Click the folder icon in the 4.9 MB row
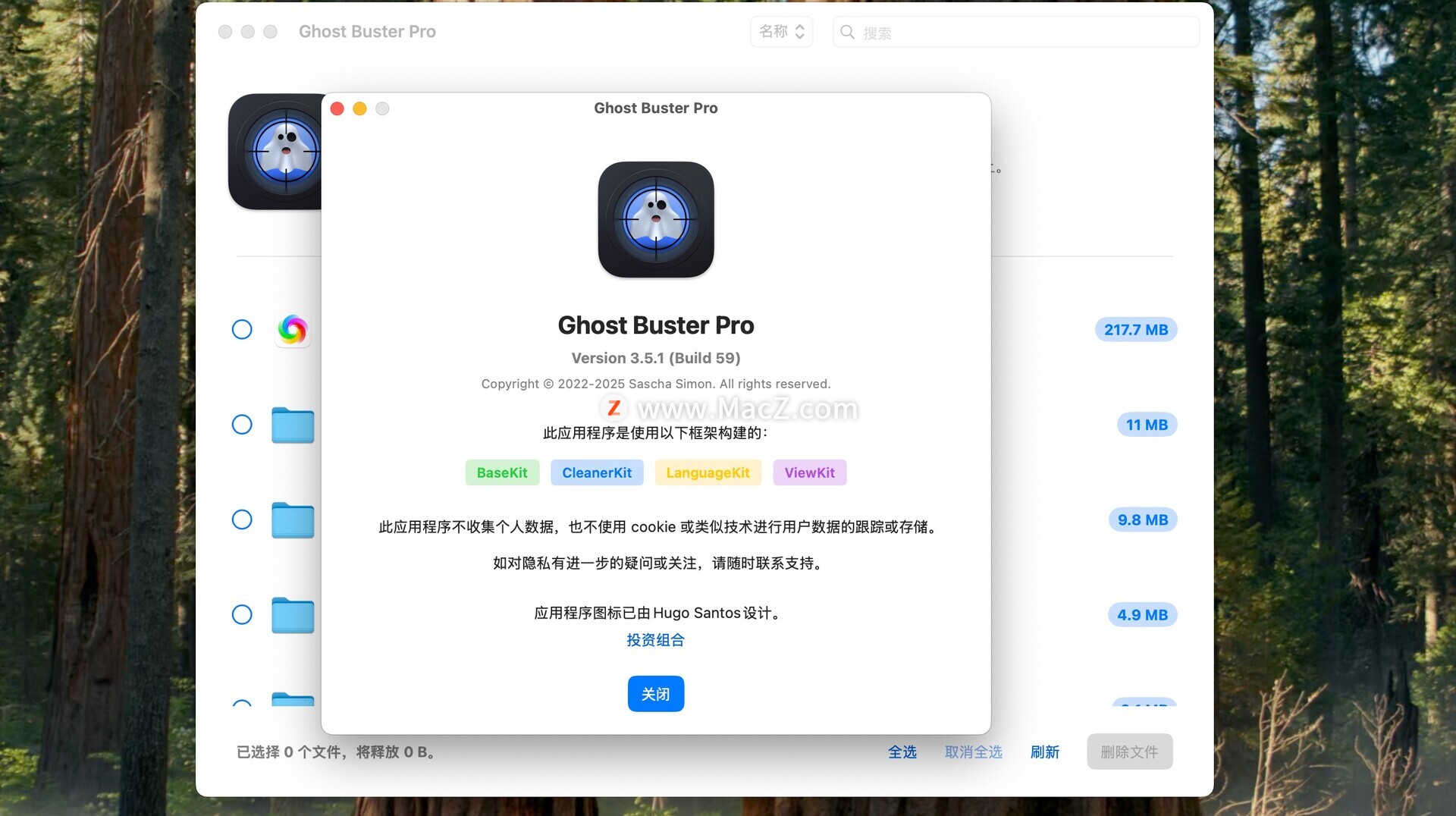This screenshot has height=816, width=1456. pos(293,615)
